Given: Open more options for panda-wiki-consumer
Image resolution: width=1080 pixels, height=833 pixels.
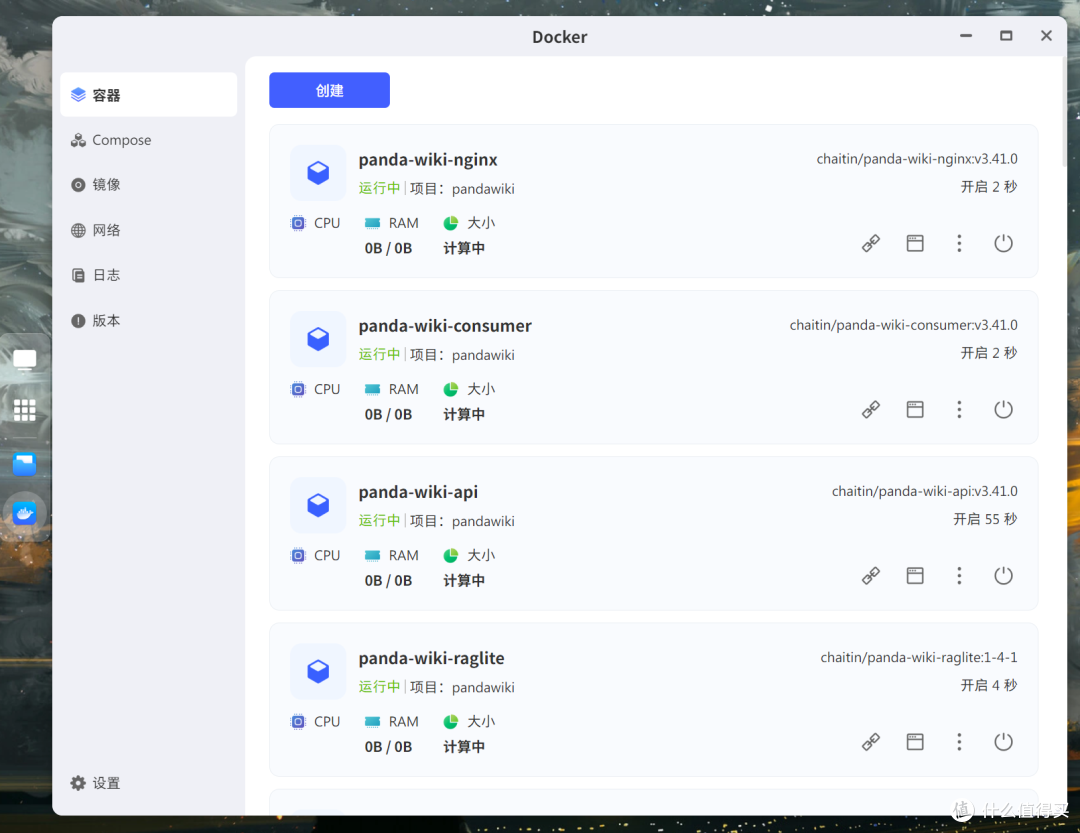Looking at the screenshot, I should 959,409.
